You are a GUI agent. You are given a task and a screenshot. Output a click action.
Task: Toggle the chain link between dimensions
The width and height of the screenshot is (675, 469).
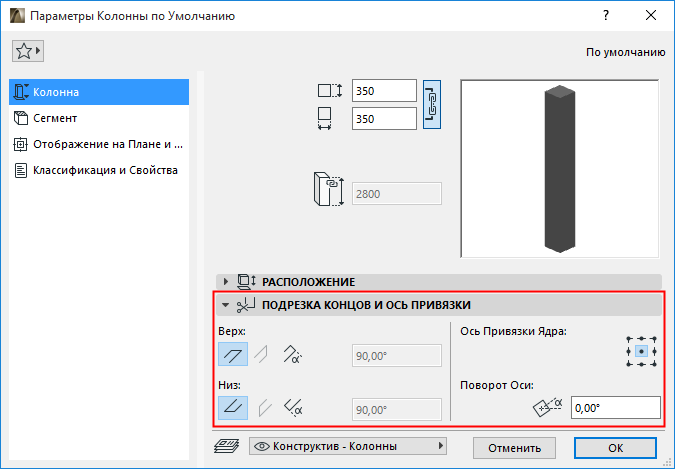click(x=432, y=104)
